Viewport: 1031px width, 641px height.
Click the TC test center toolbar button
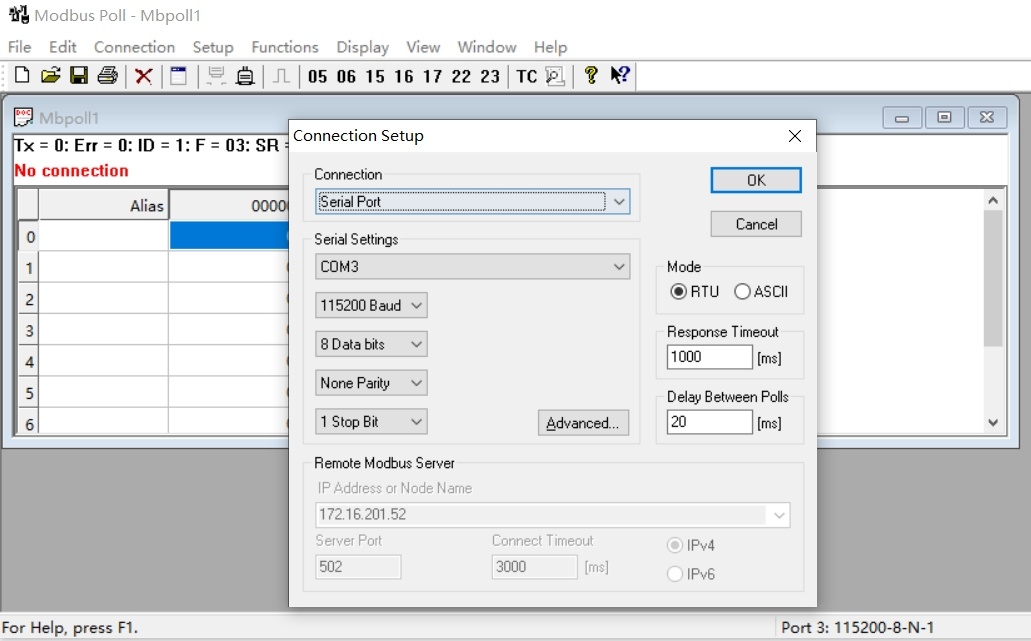526,76
